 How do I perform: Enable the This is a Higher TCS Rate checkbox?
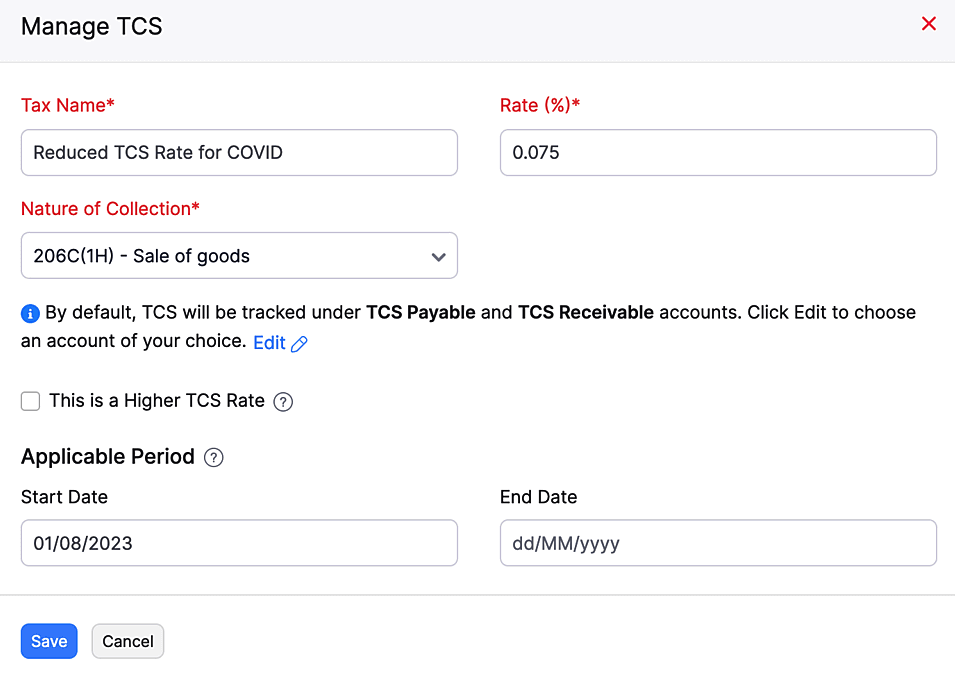[x=30, y=401]
